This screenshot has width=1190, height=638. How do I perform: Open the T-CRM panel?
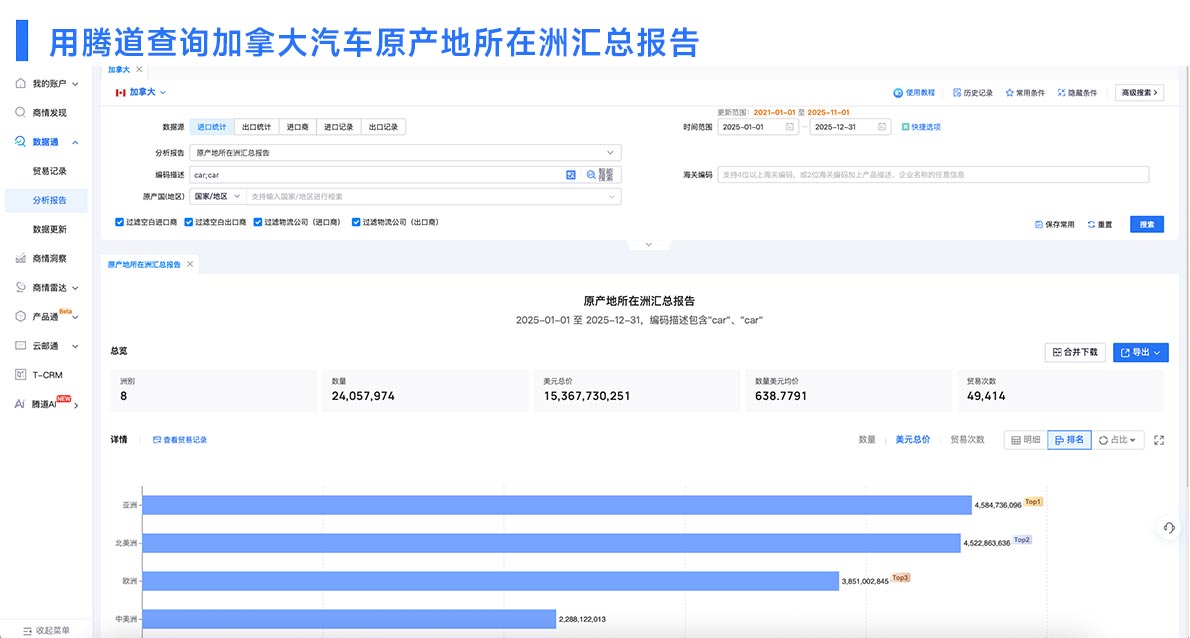(x=42, y=374)
